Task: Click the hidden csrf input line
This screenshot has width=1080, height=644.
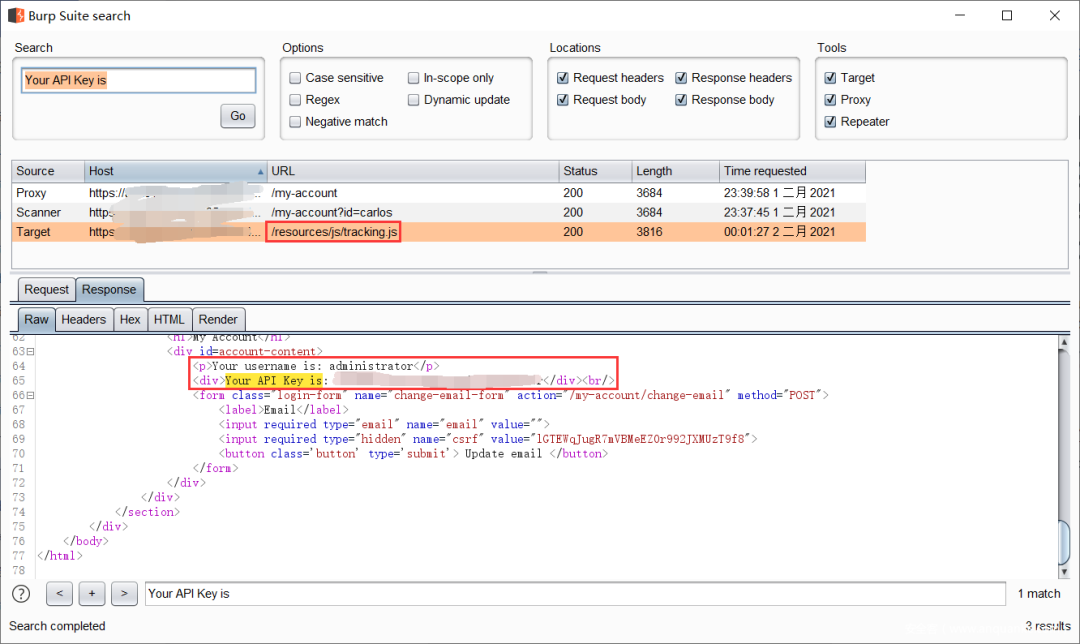Action: [488, 439]
